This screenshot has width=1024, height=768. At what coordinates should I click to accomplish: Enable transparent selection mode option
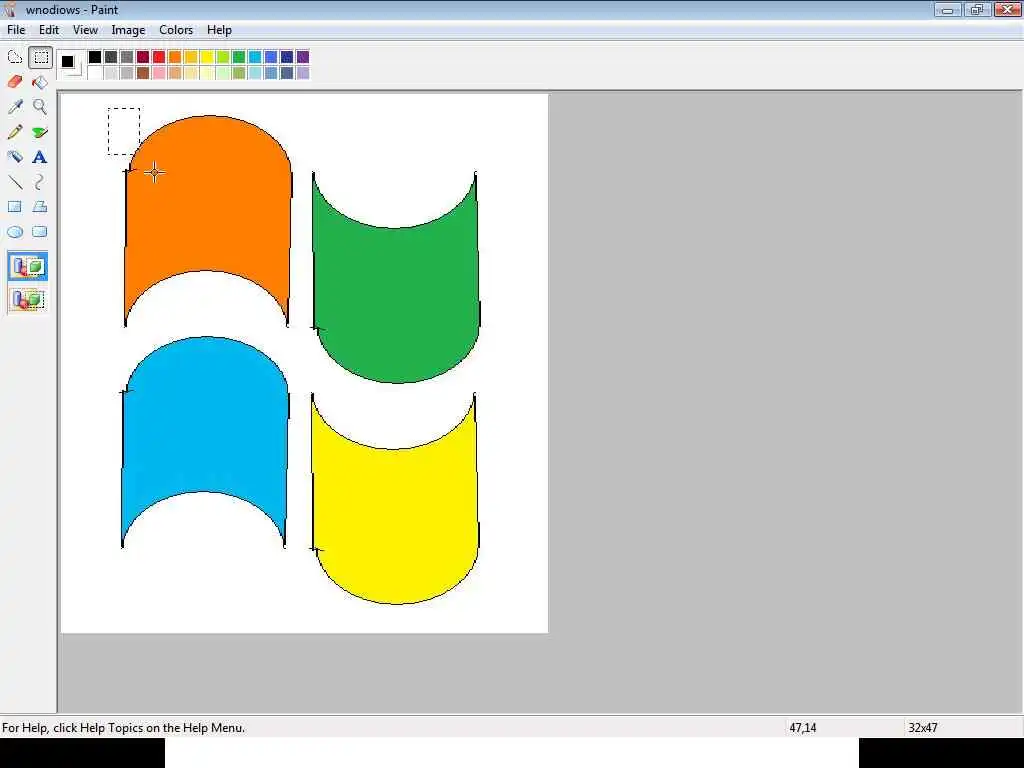27,300
